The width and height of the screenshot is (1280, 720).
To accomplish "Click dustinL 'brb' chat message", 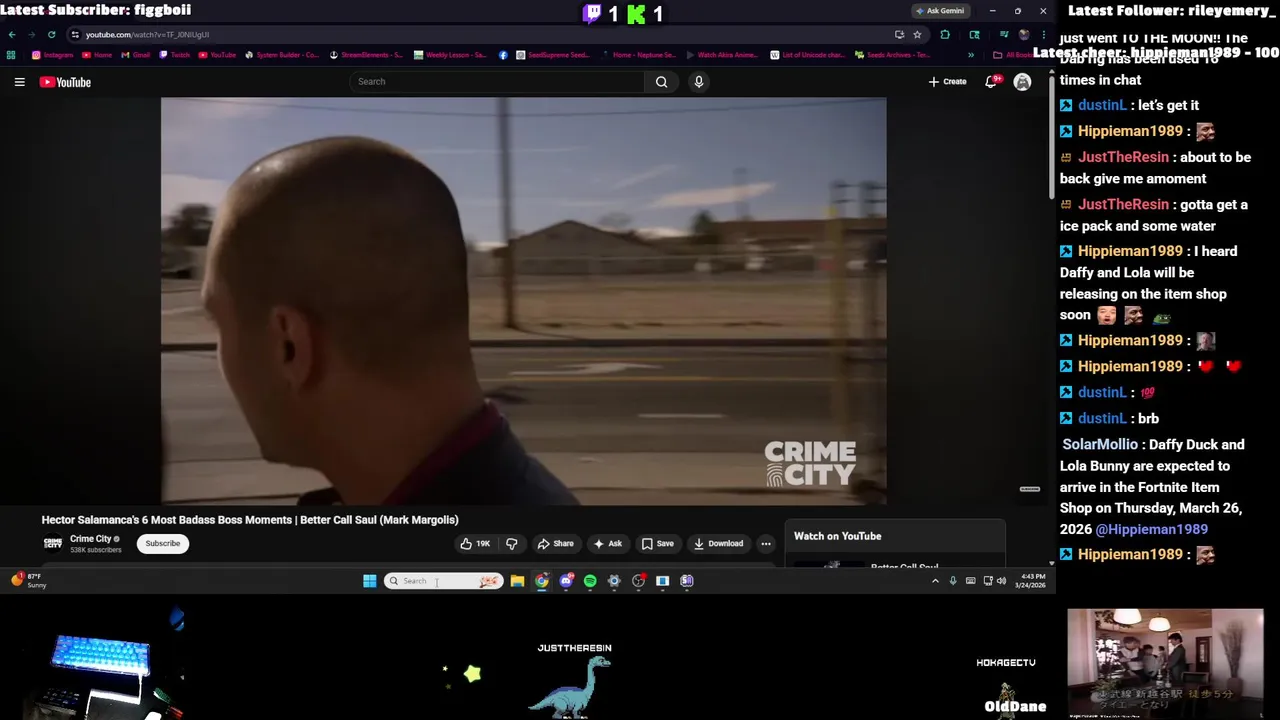I will [x=1109, y=419].
